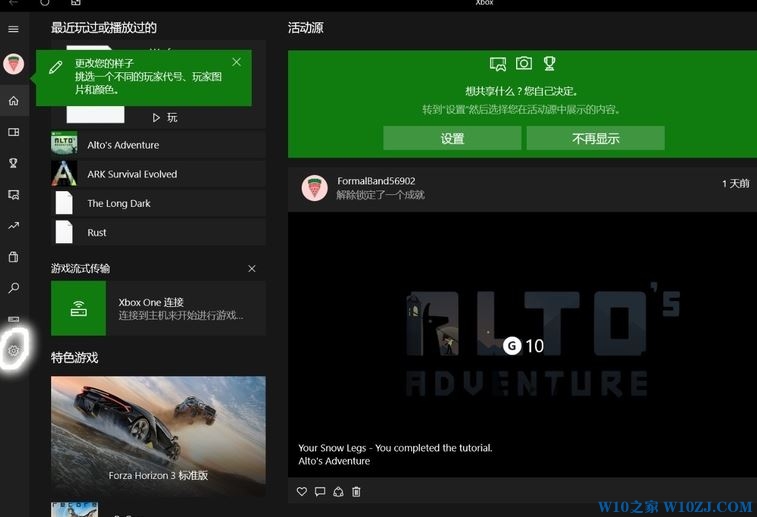Open My games sidebar icon

coord(14,132)
